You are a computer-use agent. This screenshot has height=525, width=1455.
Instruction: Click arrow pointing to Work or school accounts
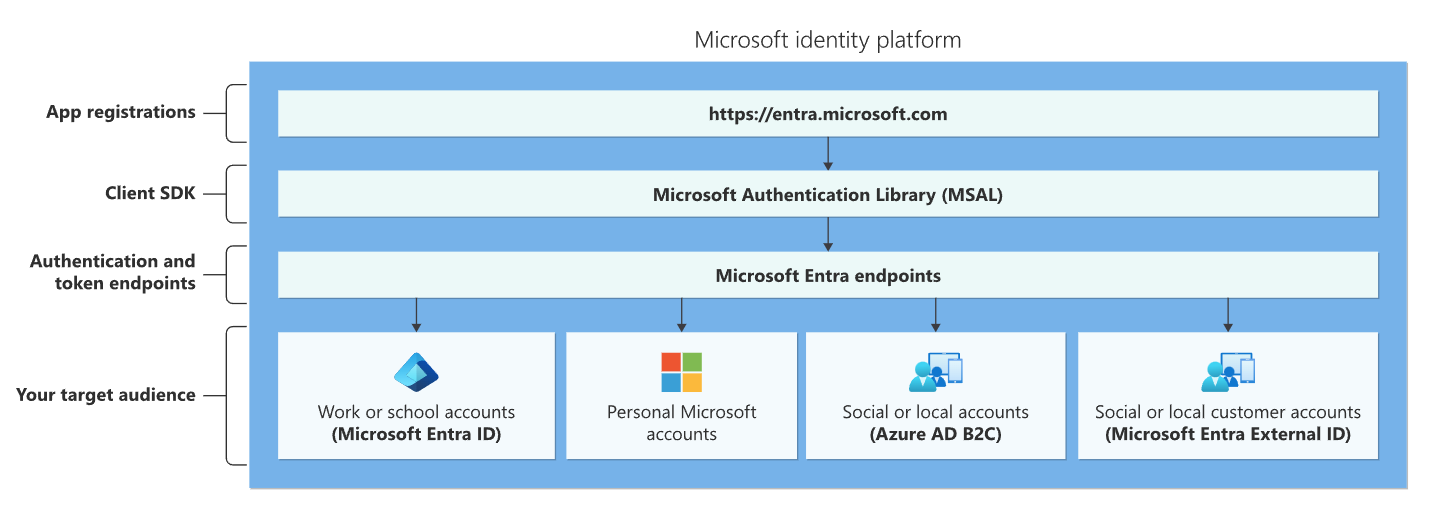[x=416, y=314]
